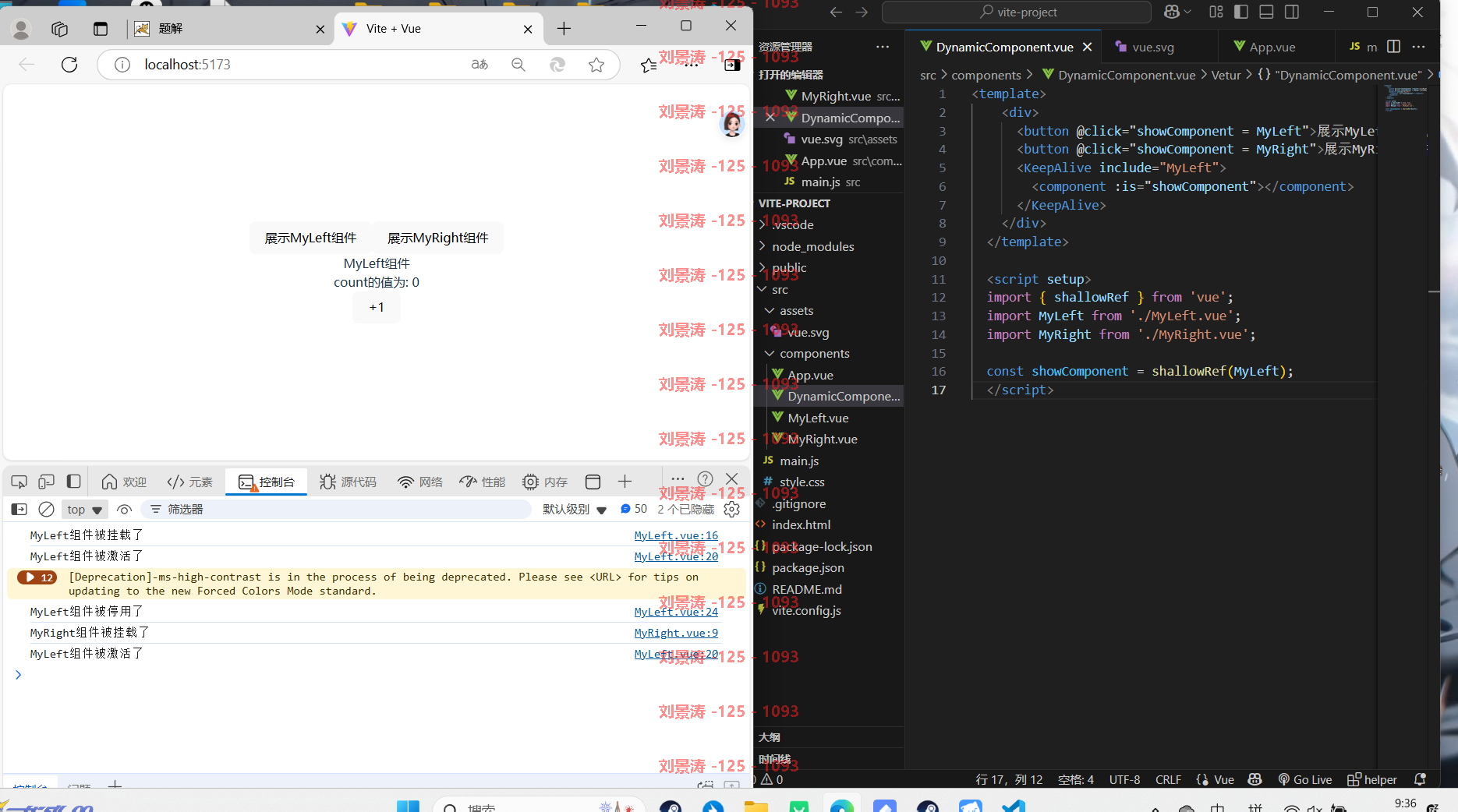1458x812 pixels.
Task: Click the 展示MyRight组件 button
Action: (x=437, y=238)
